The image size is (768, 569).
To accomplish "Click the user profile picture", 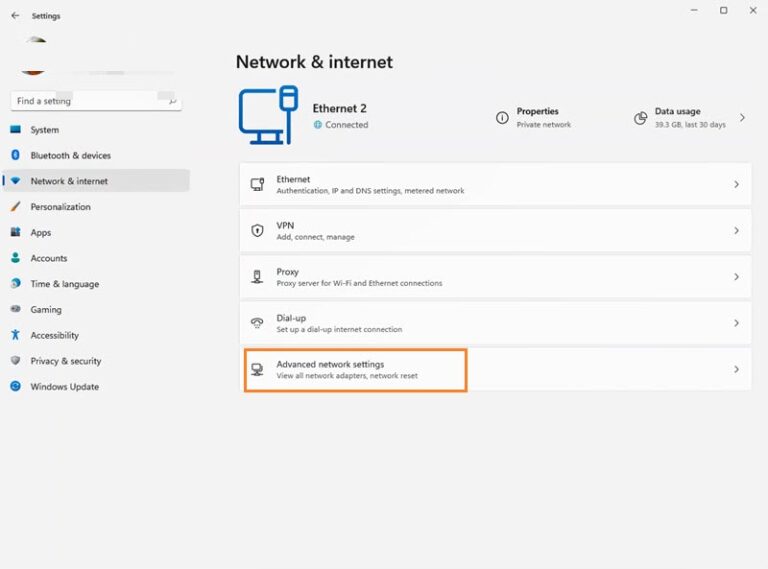I will 33,56.
